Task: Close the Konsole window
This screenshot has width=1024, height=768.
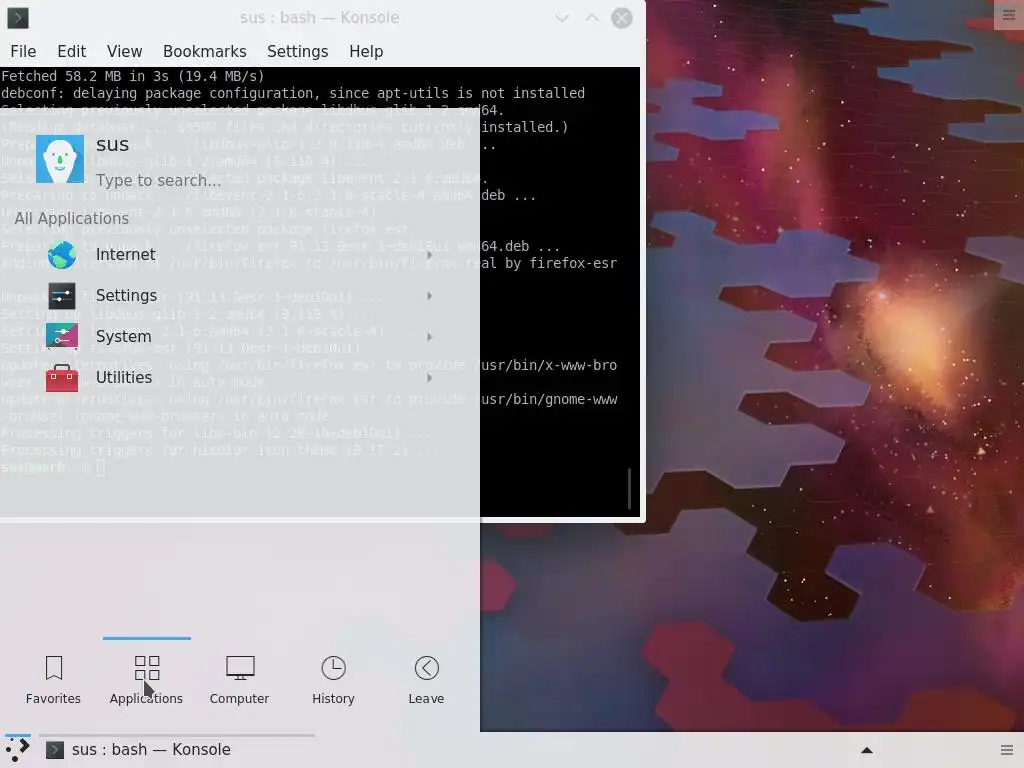Action: (622, 18)
